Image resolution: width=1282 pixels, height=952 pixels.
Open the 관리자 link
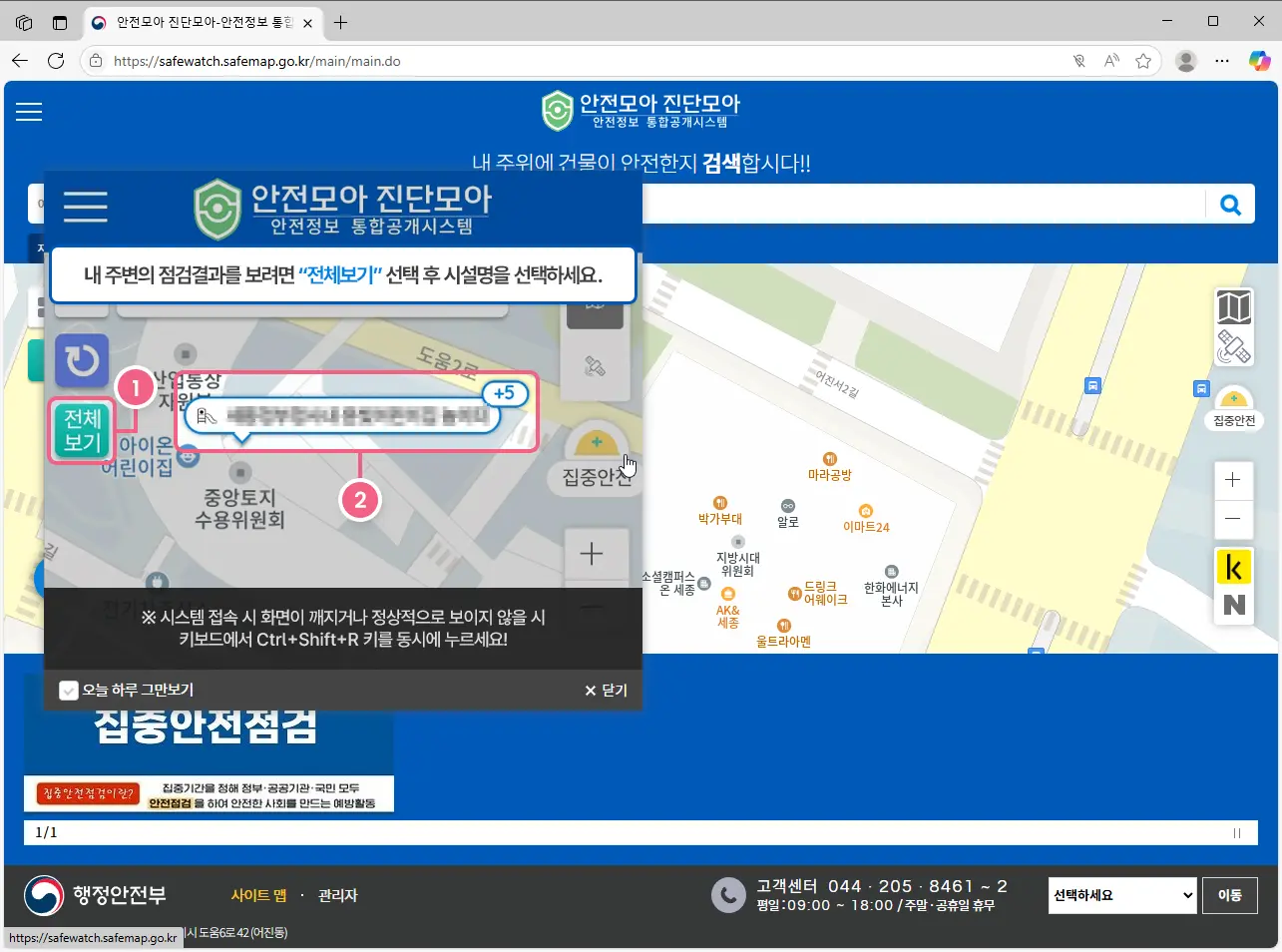pos(337,895)
